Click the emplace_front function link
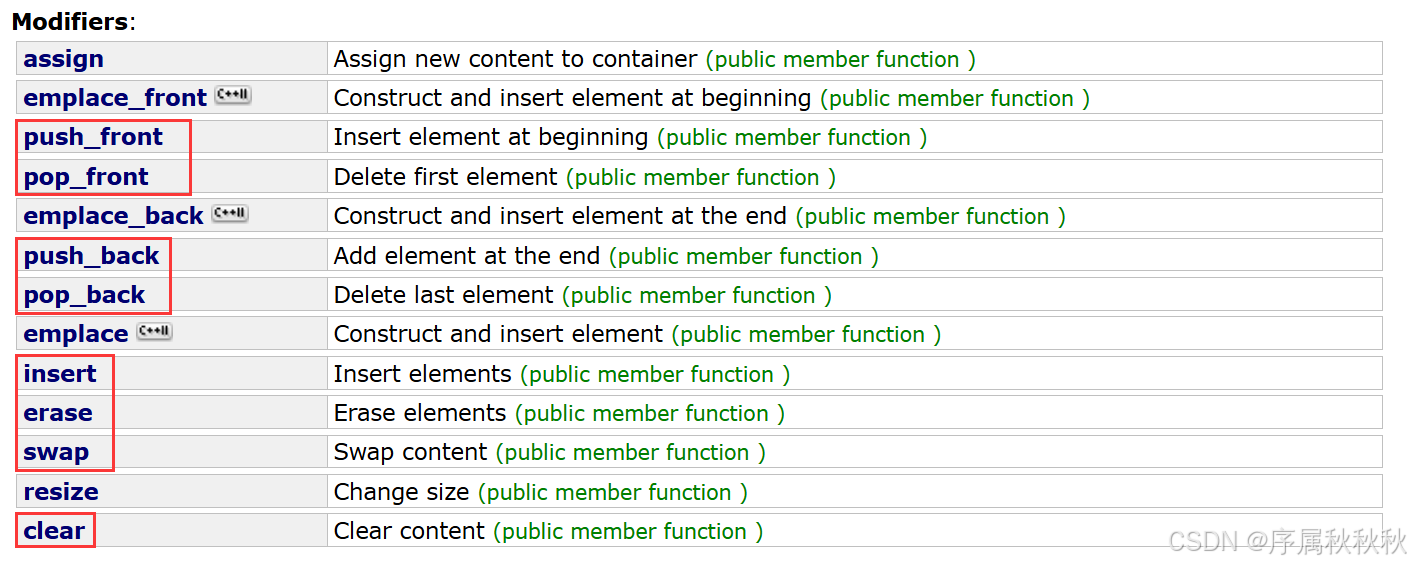The height and width of the screenshot is (567, 1411). [x=115, y=98]
